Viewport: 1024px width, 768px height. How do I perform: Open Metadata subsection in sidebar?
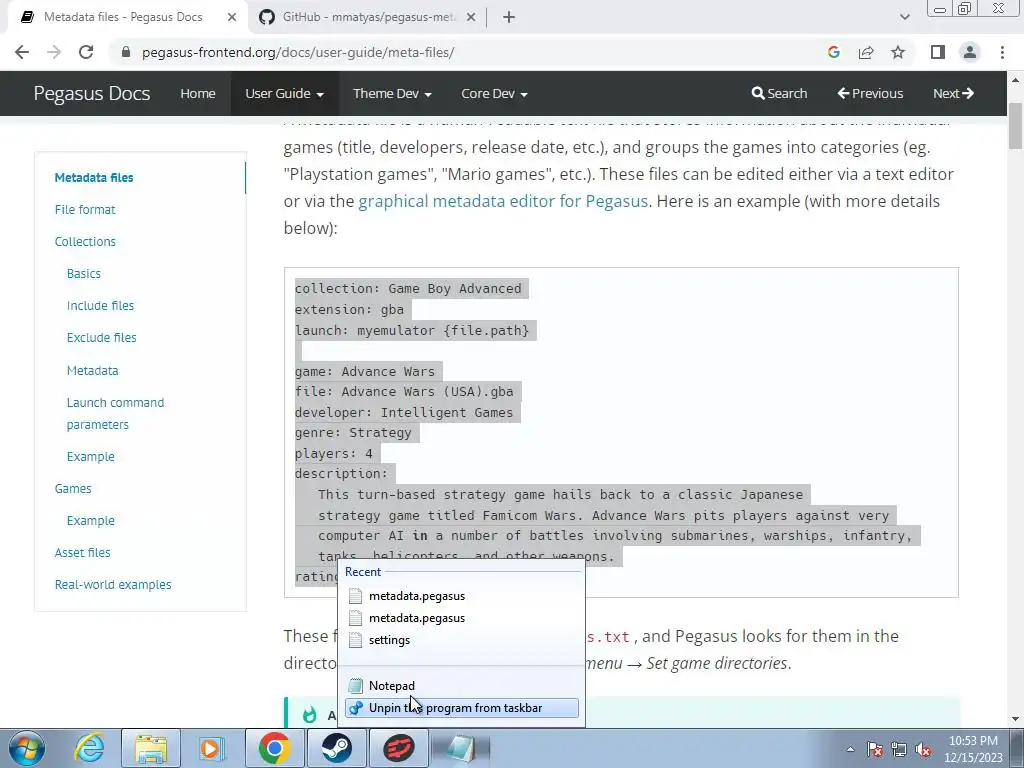pos(92,370)
